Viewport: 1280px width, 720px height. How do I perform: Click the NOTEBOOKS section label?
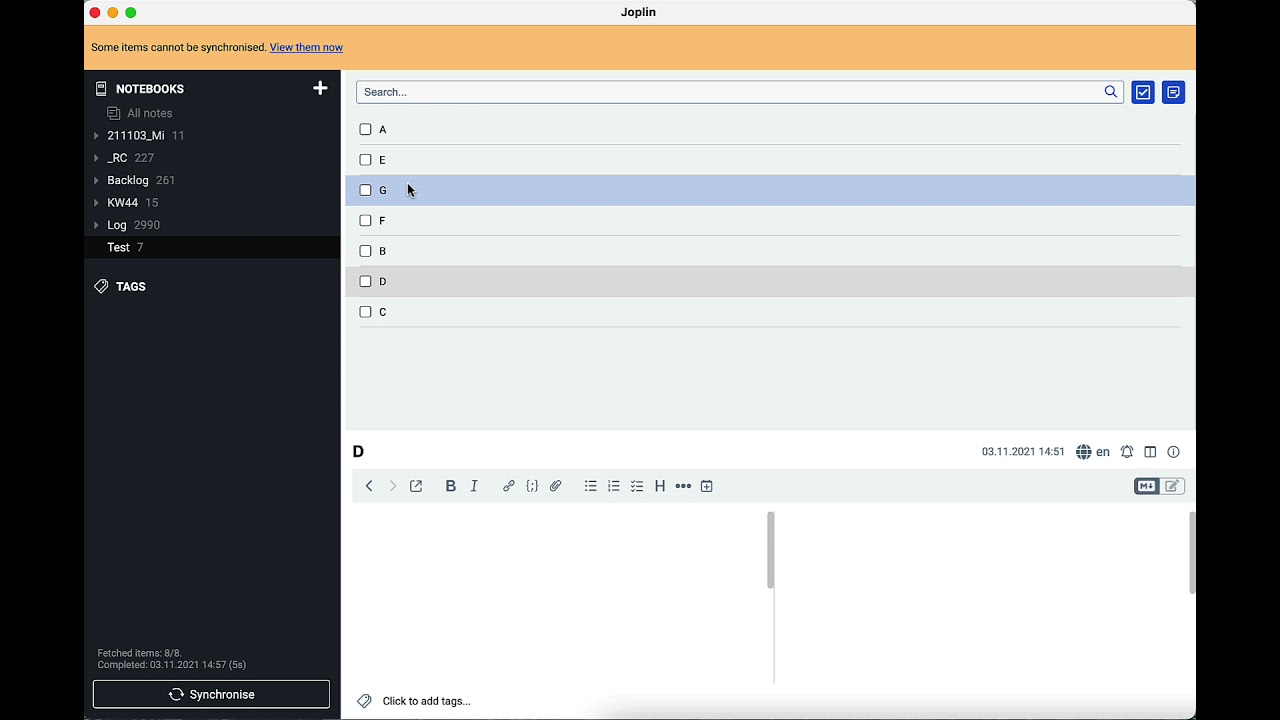point(150,89)
